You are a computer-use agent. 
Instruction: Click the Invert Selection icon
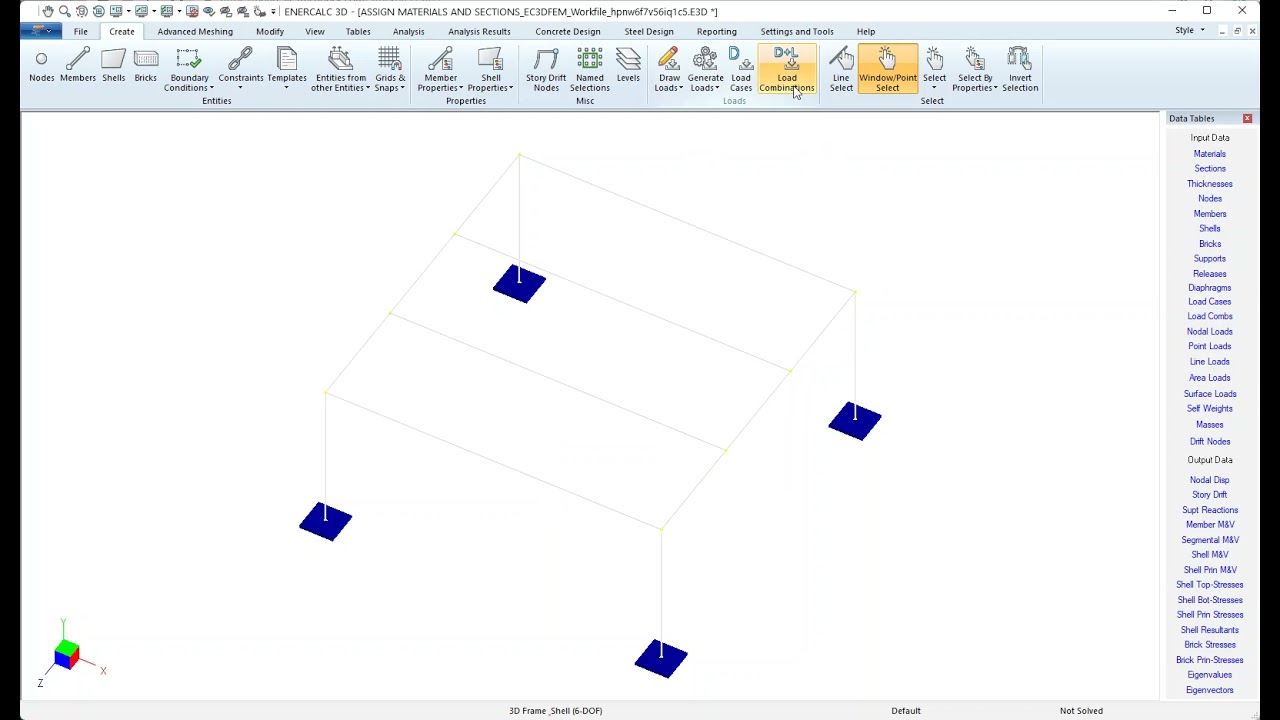(1020, 70)
